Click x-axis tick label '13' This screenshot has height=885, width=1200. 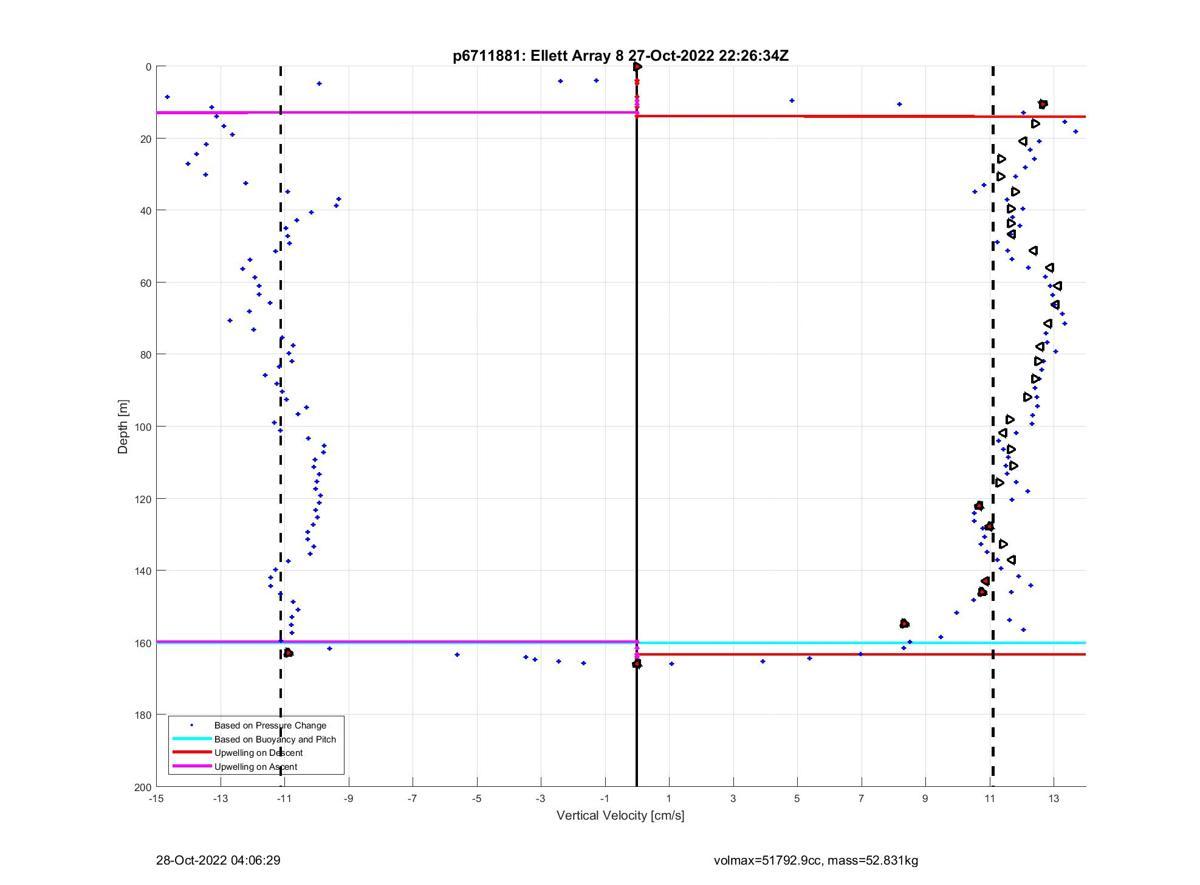1053,798
